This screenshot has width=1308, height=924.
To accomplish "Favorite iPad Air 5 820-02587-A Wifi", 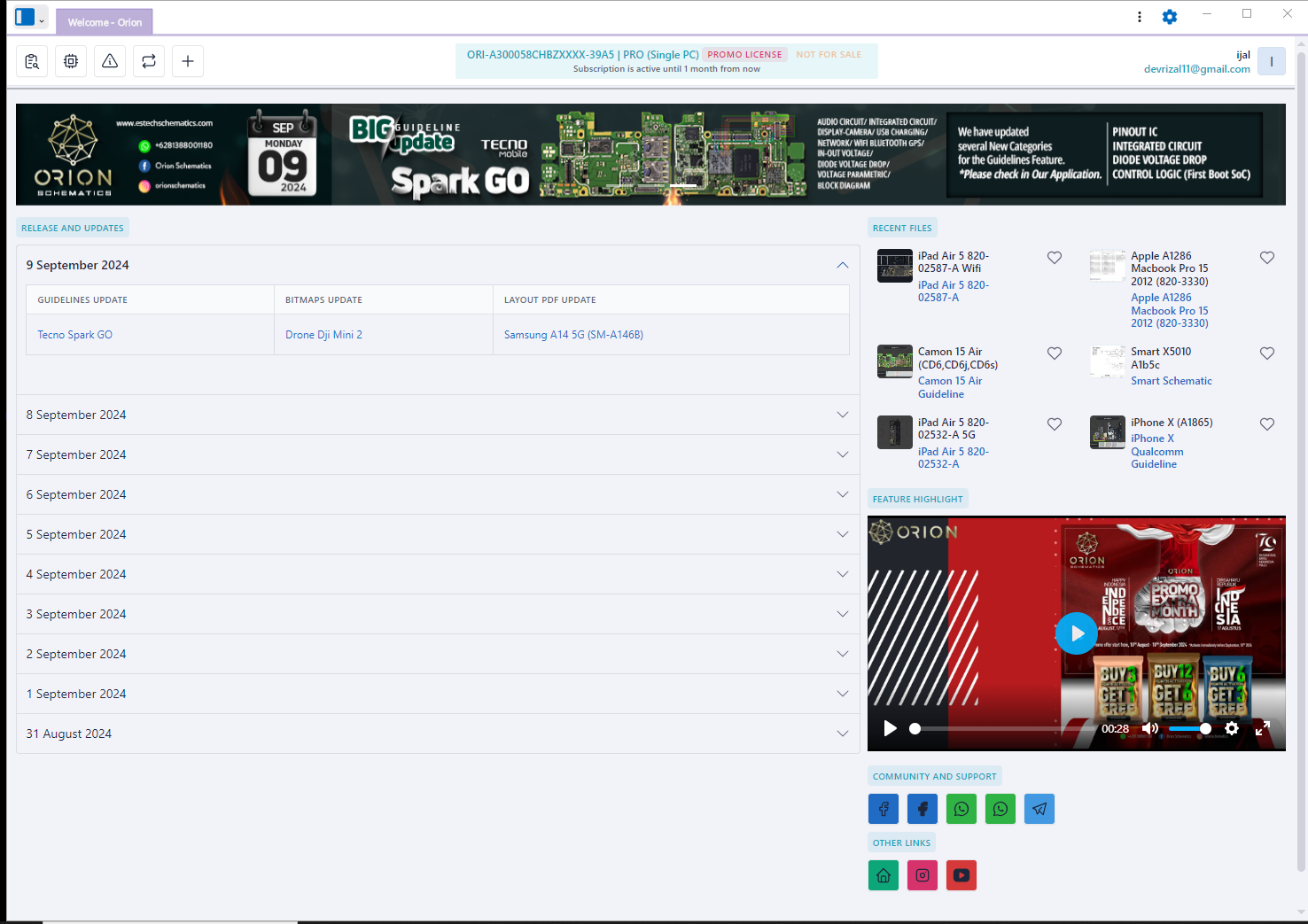I will 1055,258.
